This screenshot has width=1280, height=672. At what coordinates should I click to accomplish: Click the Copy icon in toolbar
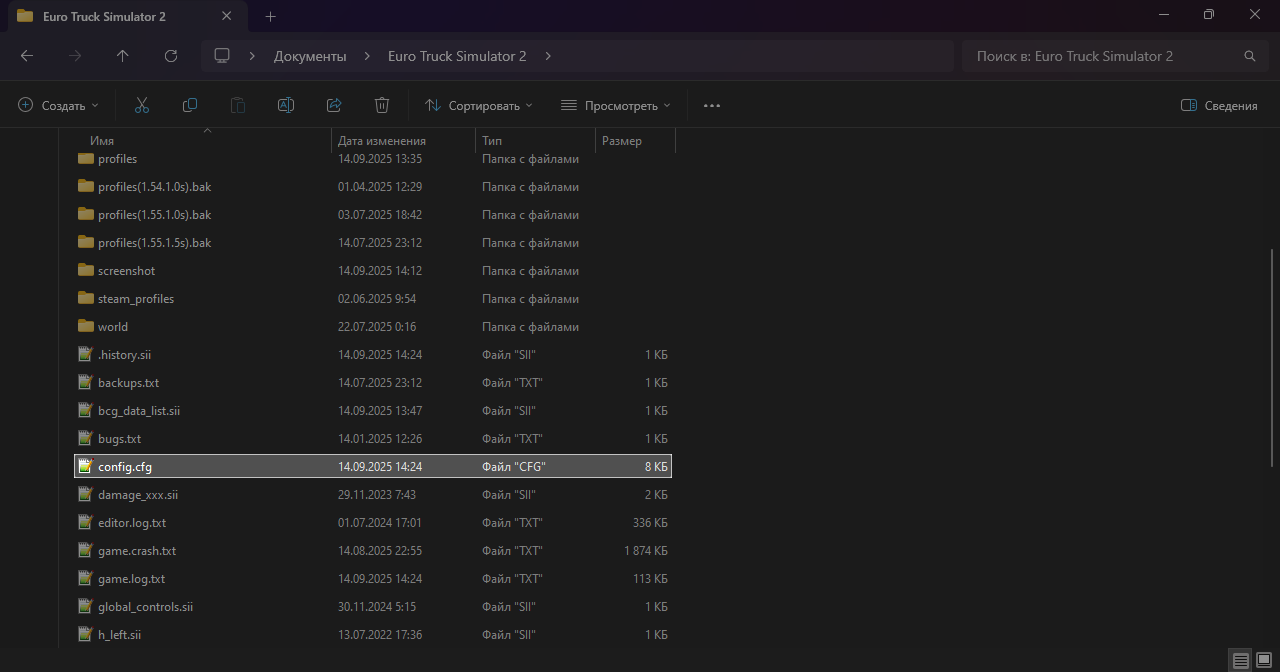pos(190,105)
